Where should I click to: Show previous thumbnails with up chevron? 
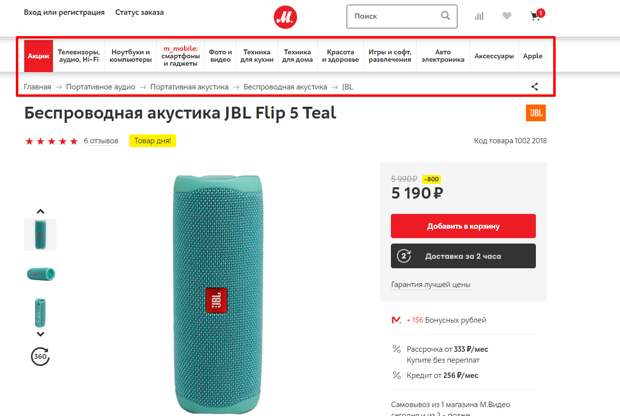pyautogui.click(x=40, y=212)
